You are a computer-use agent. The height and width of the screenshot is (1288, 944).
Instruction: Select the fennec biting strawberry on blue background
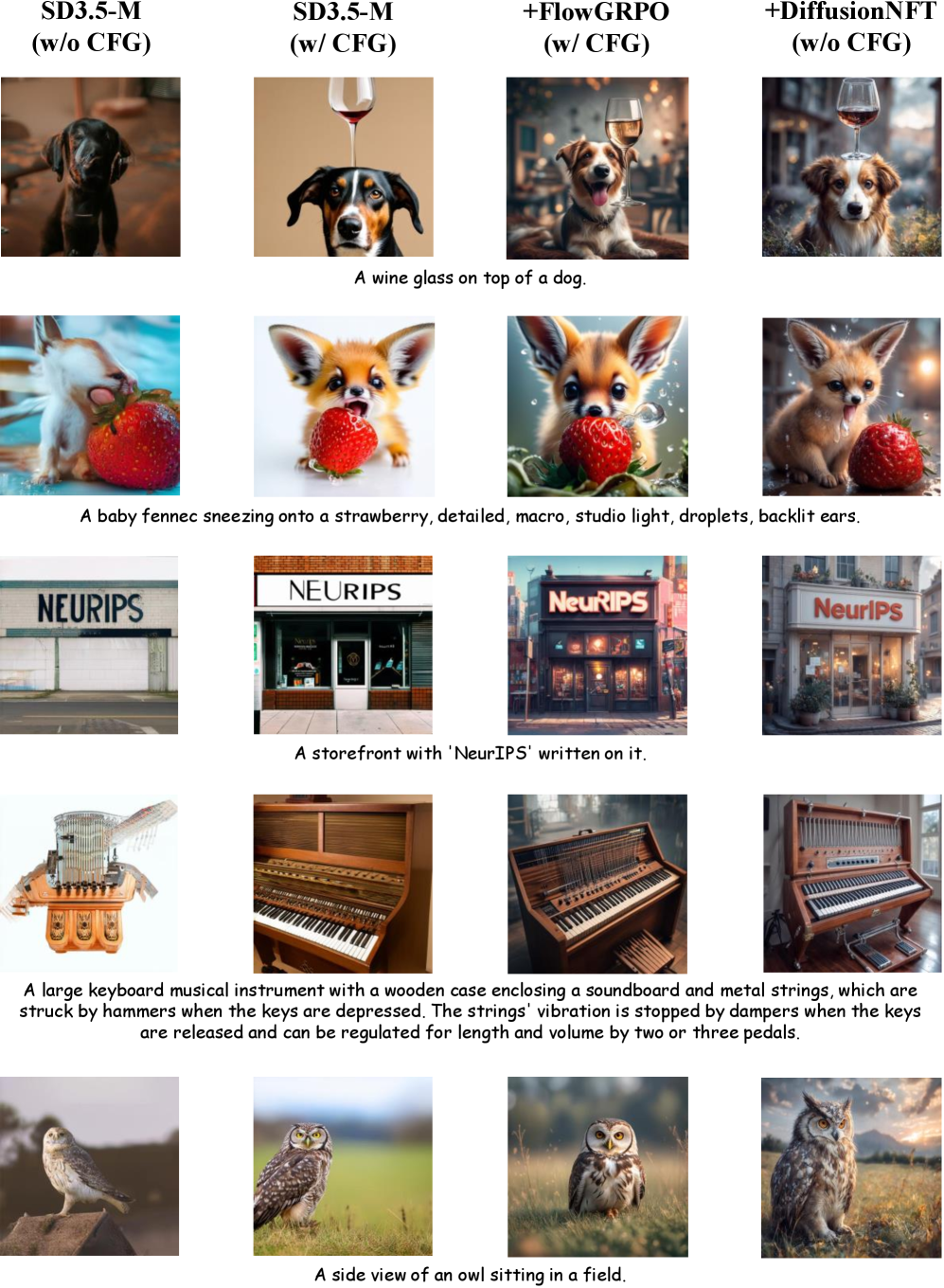pos(90,405)
